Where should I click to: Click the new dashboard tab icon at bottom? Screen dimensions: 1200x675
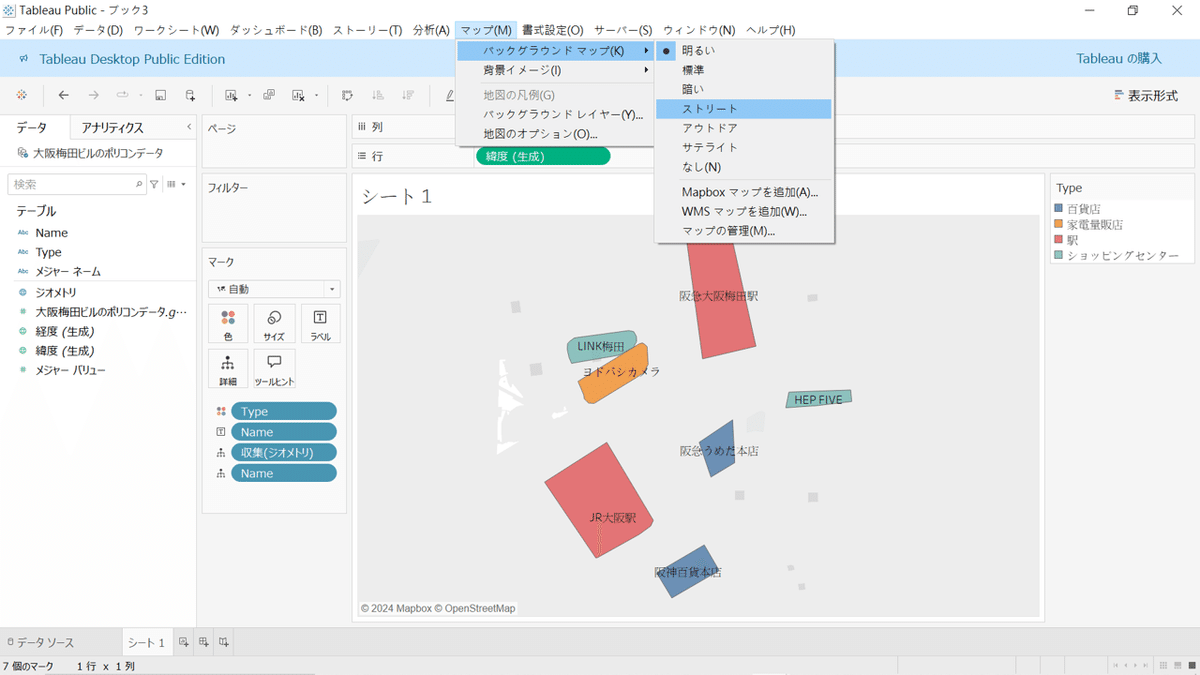click(x=204, y=642)
